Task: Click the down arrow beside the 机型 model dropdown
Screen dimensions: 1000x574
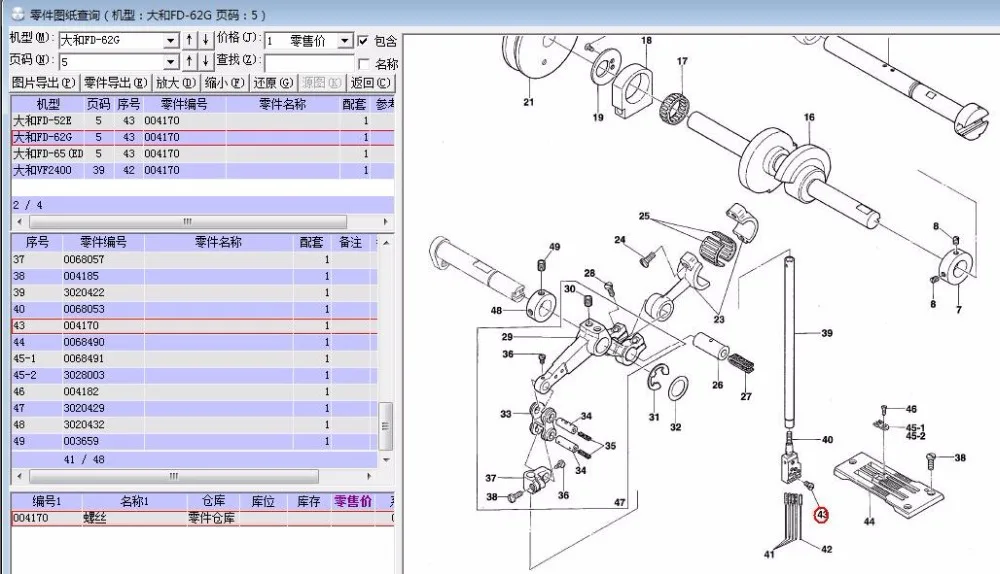Action: tap(205, 40)
